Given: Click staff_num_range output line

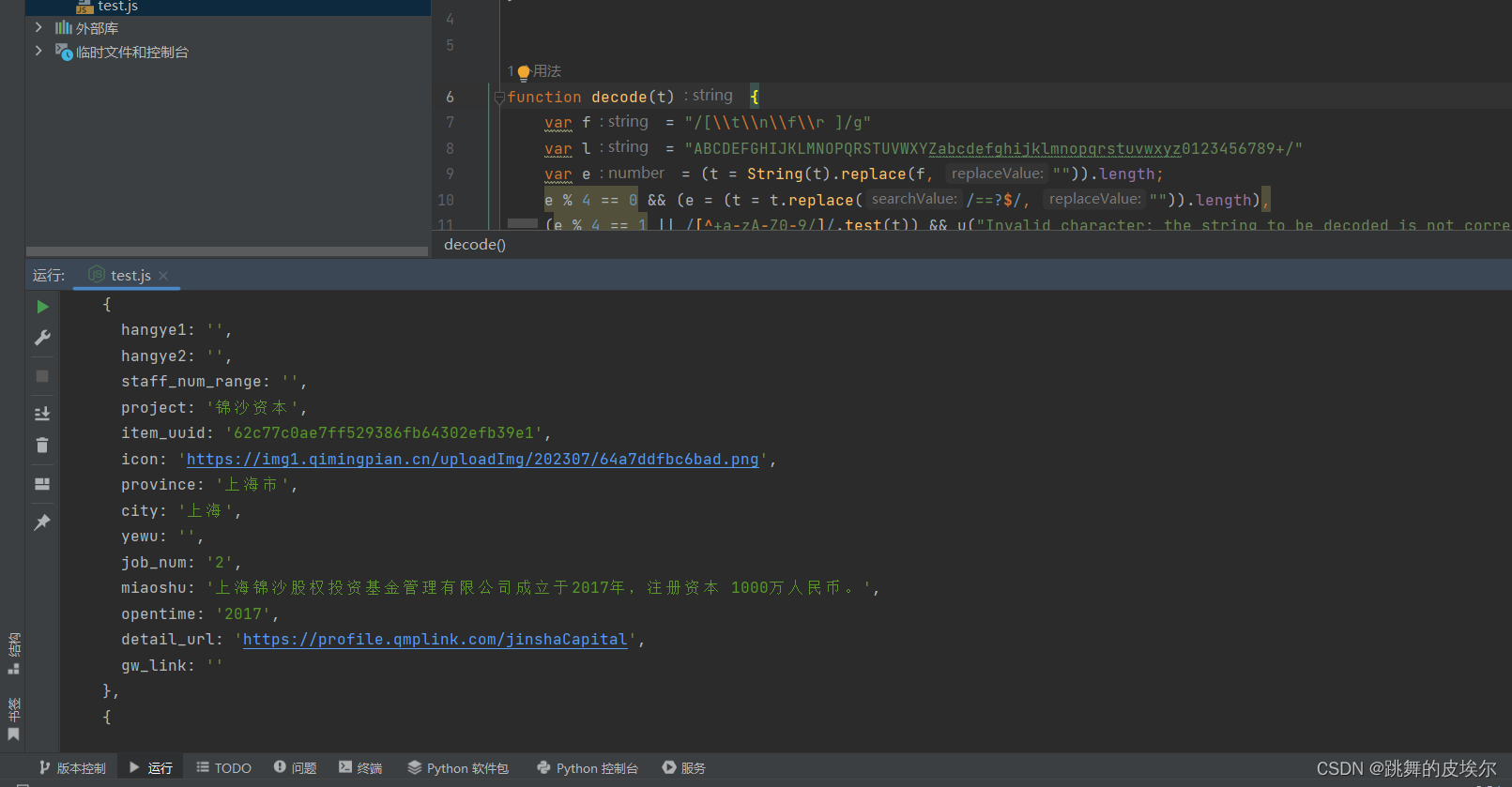Looking at the screenshot, I should [x=214, y=382].
